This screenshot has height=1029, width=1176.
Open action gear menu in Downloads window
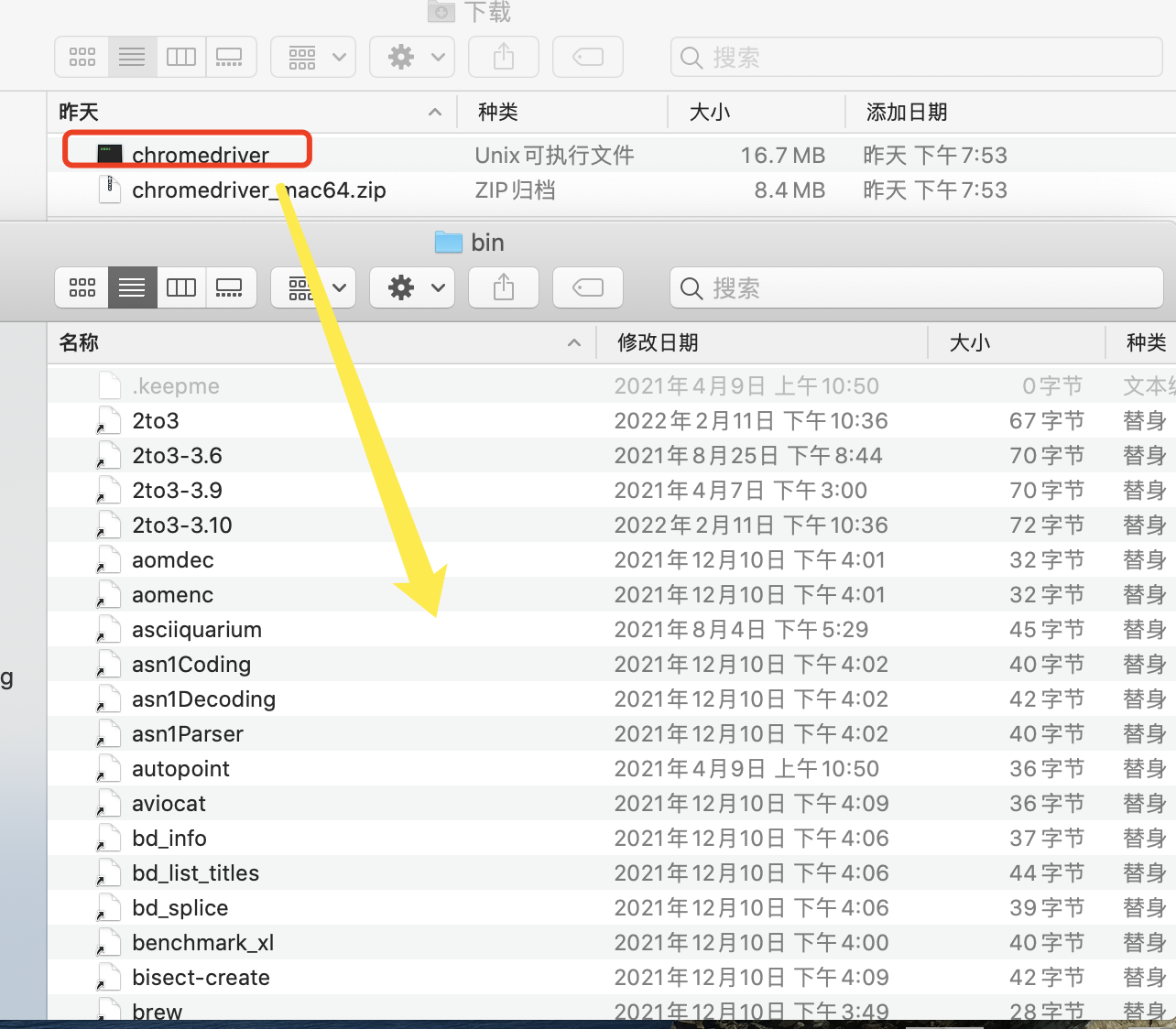(x=412, y=57)
